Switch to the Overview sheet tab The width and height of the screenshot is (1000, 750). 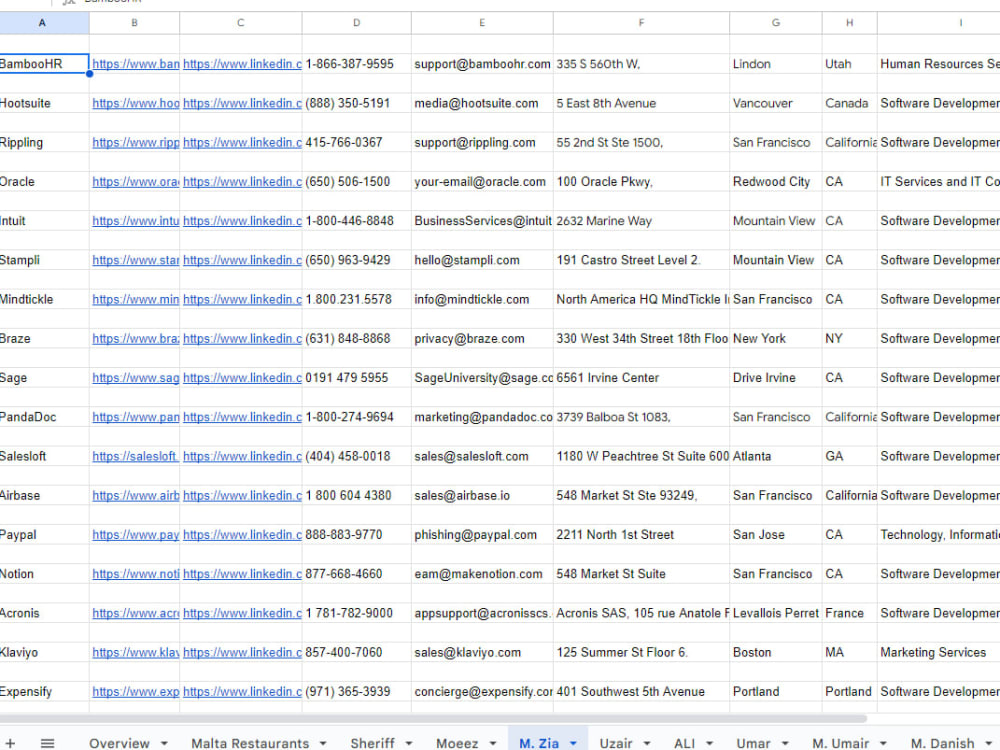[x=119, y=743]
